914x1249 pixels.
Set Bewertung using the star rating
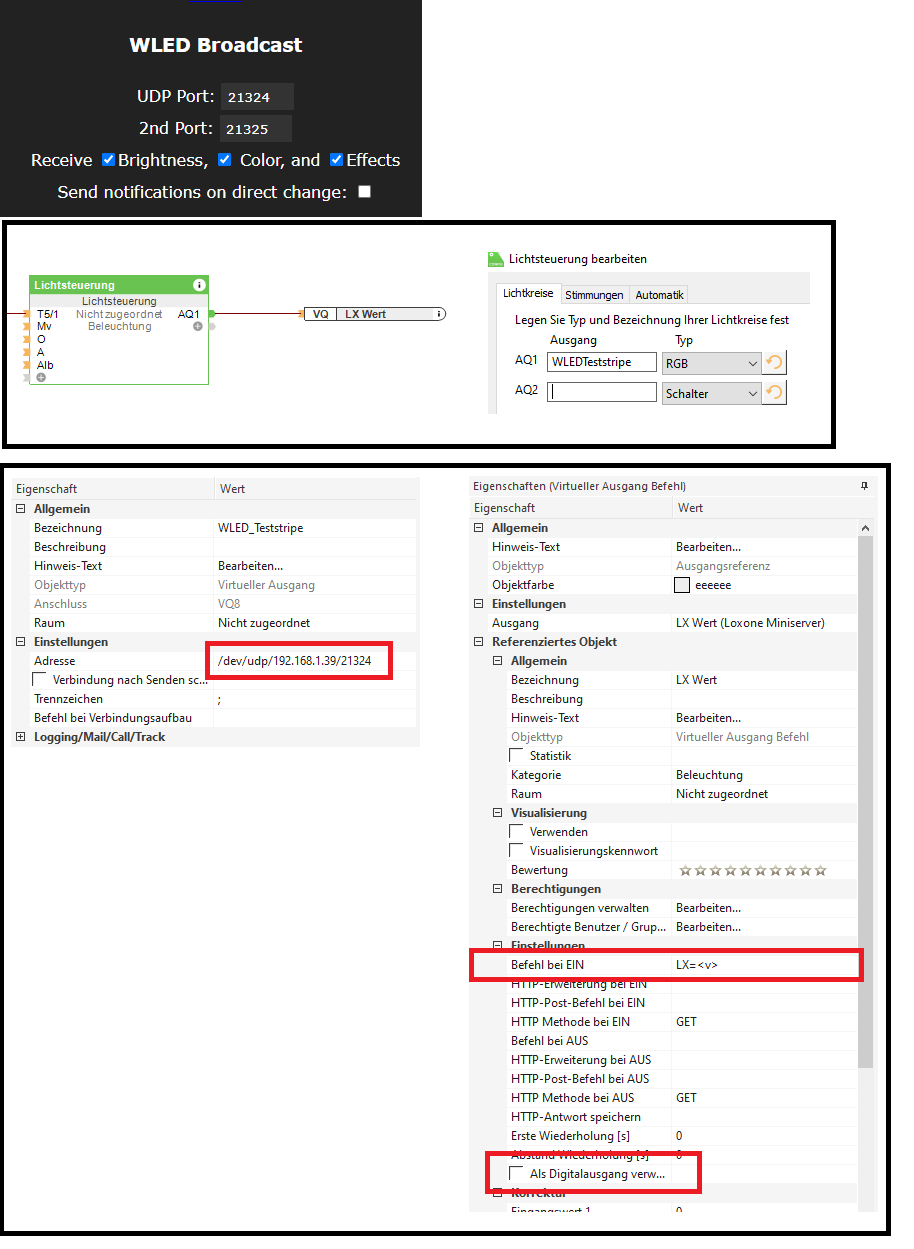click(753, 870)
